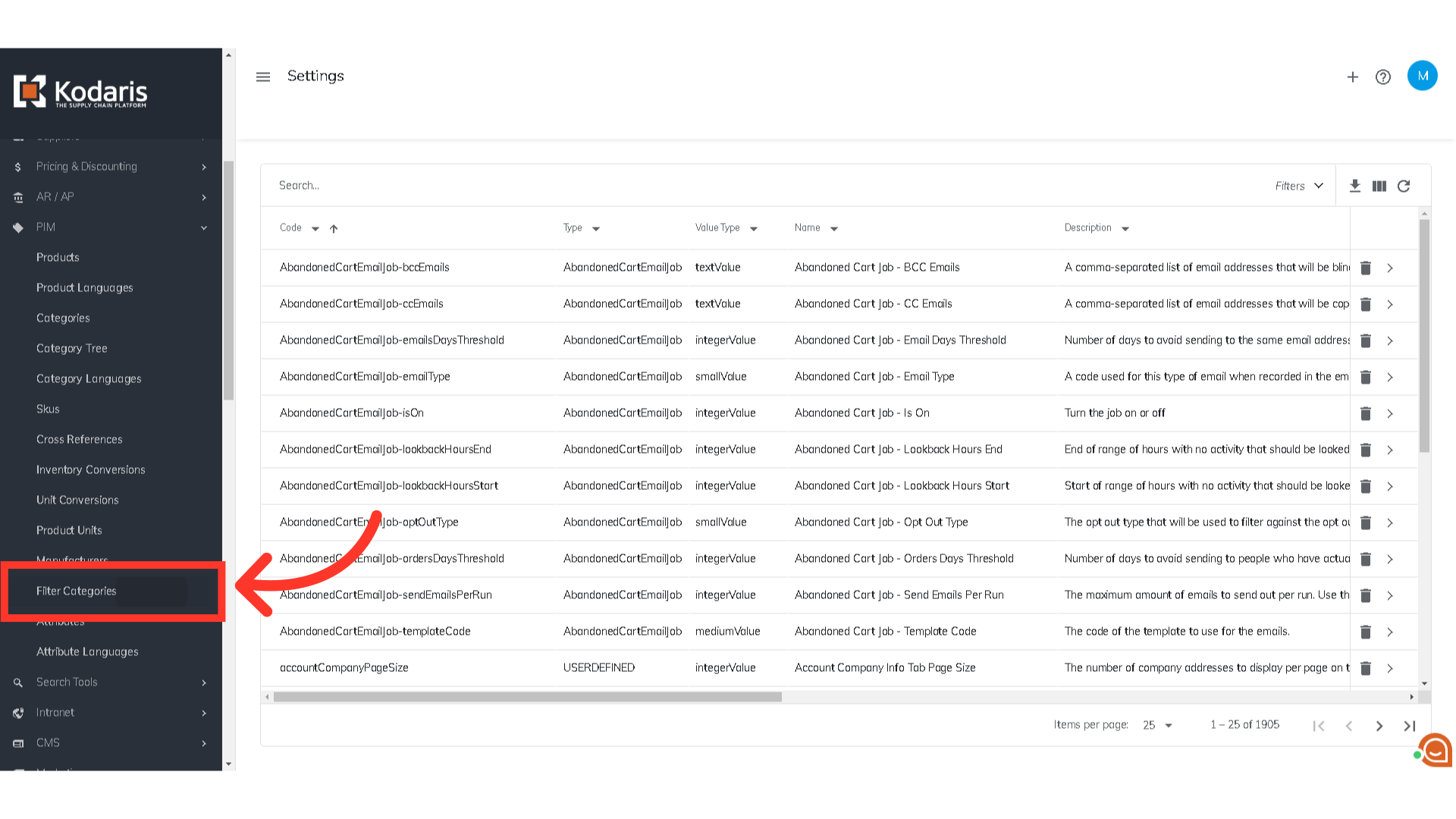Click the download export icon

click(x=1355, y=186)
